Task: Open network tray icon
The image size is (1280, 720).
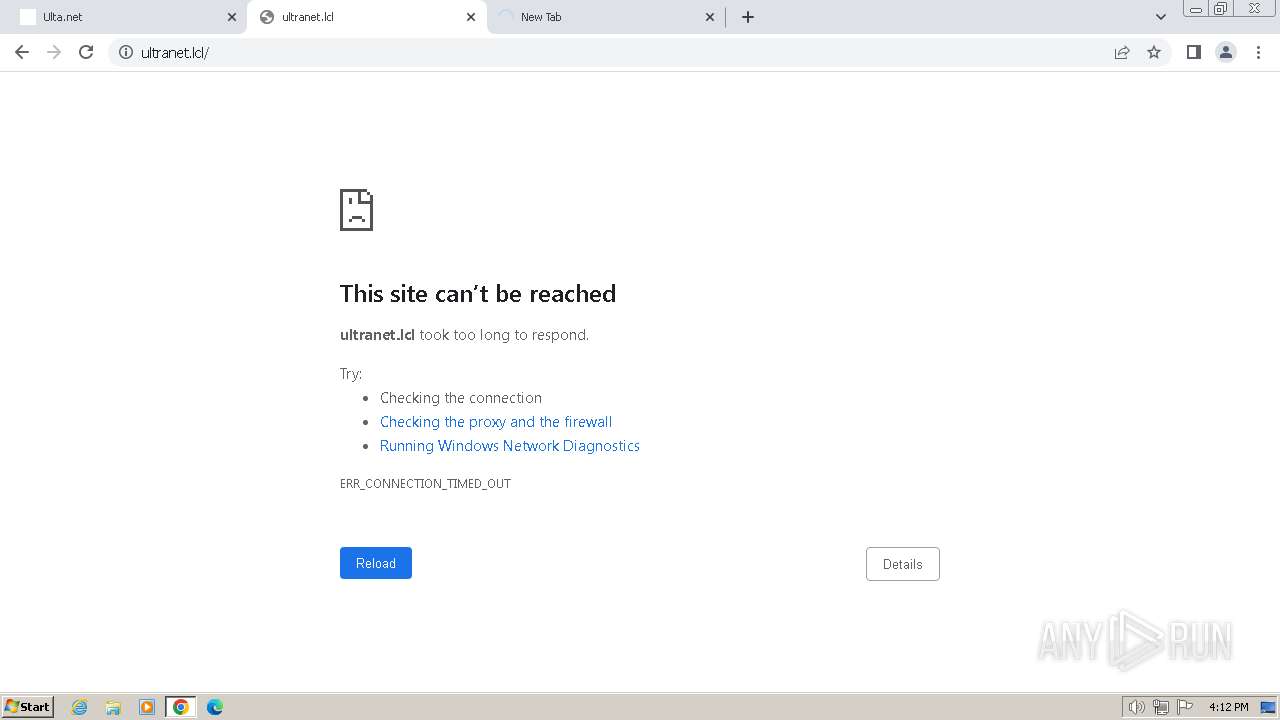Action: [x=1161, y=707]
